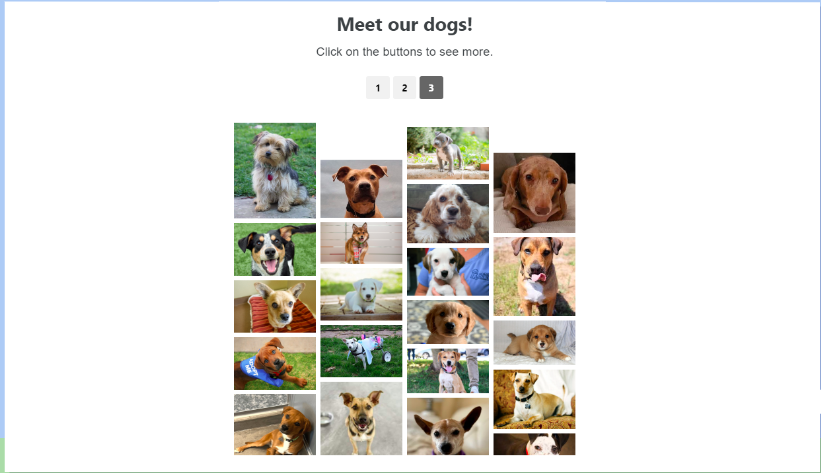821x473 pixels.
Task: Open the dog lying on floral armchair
Action: 534,399
